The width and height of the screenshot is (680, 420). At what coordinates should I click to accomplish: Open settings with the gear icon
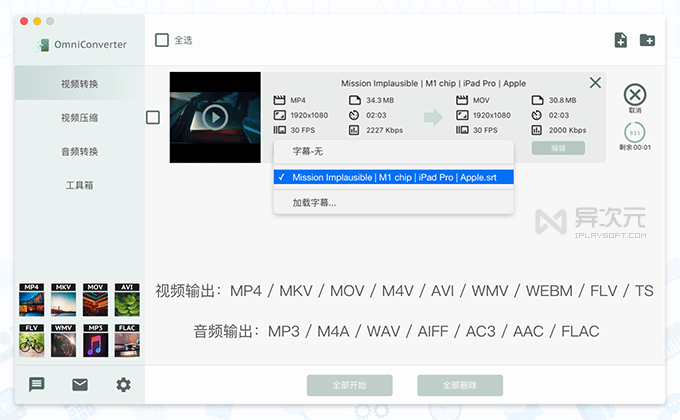click(123, 385)
